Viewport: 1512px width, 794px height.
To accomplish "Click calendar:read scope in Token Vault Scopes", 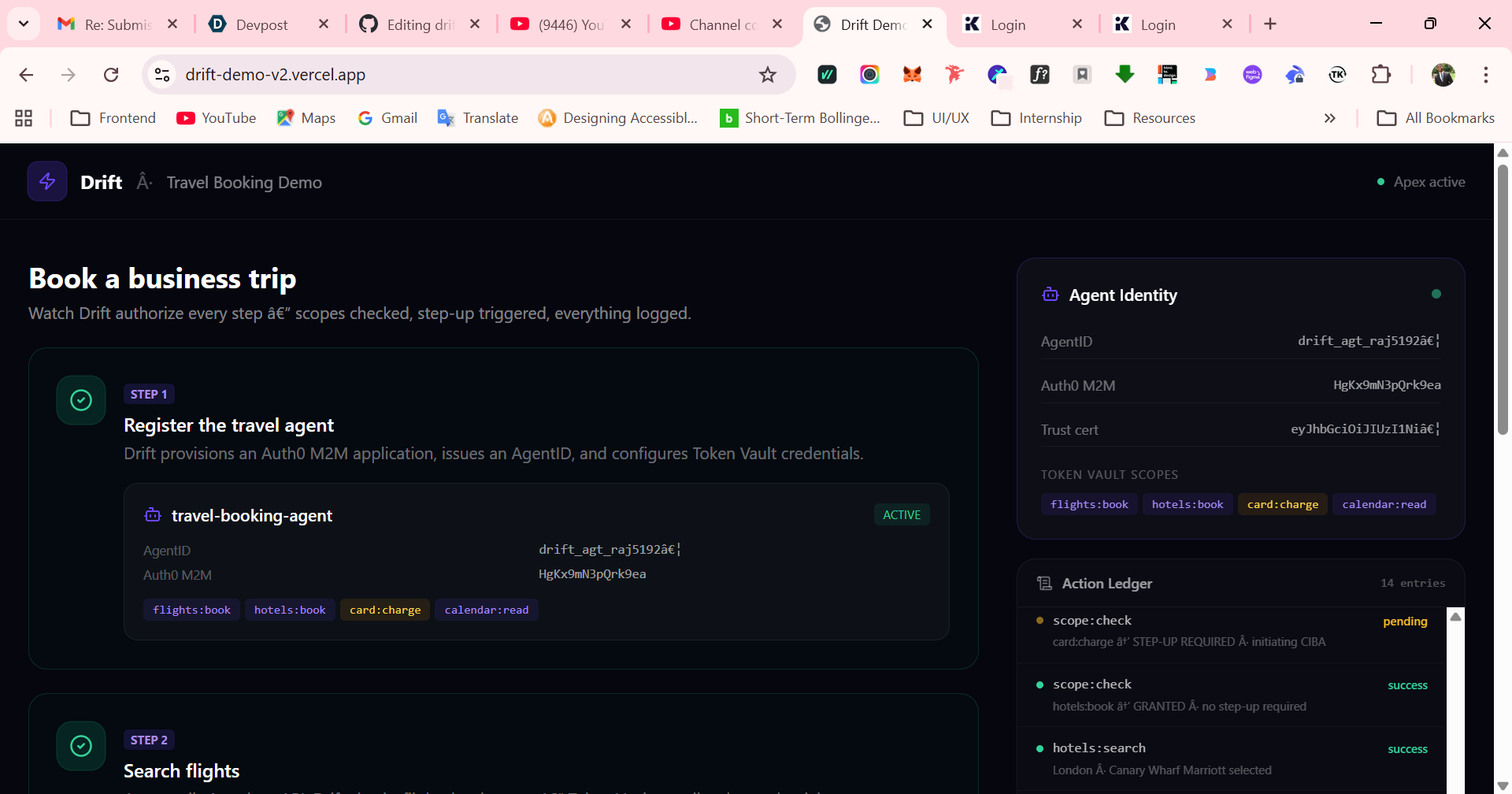I will pyautogui.click(x=1384, y=504).
